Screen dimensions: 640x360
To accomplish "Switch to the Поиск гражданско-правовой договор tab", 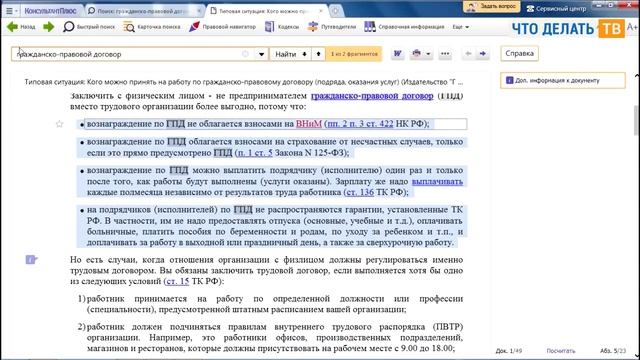I will click(141, 11).
